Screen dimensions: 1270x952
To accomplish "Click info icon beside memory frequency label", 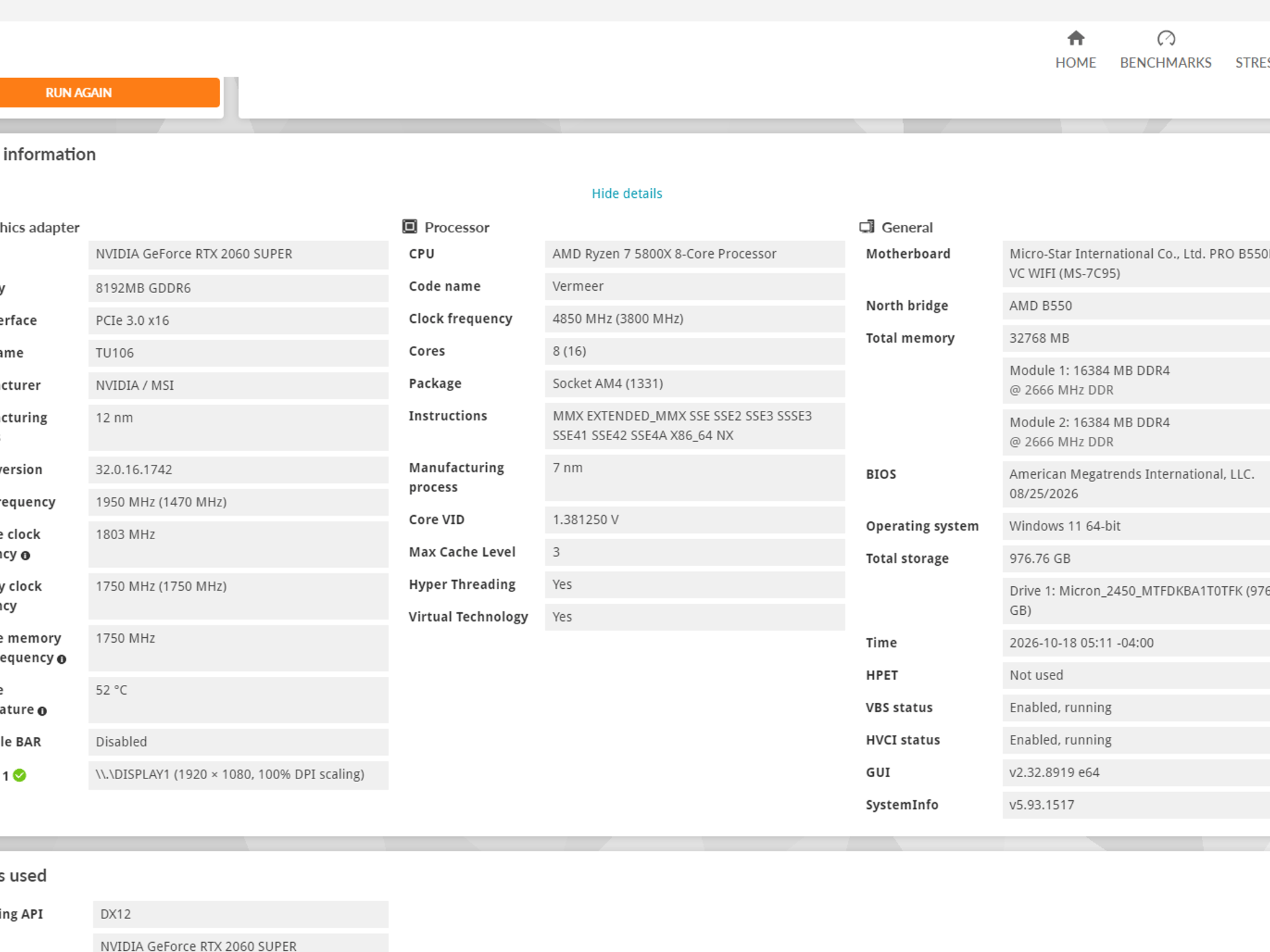I will pos(61,659).
